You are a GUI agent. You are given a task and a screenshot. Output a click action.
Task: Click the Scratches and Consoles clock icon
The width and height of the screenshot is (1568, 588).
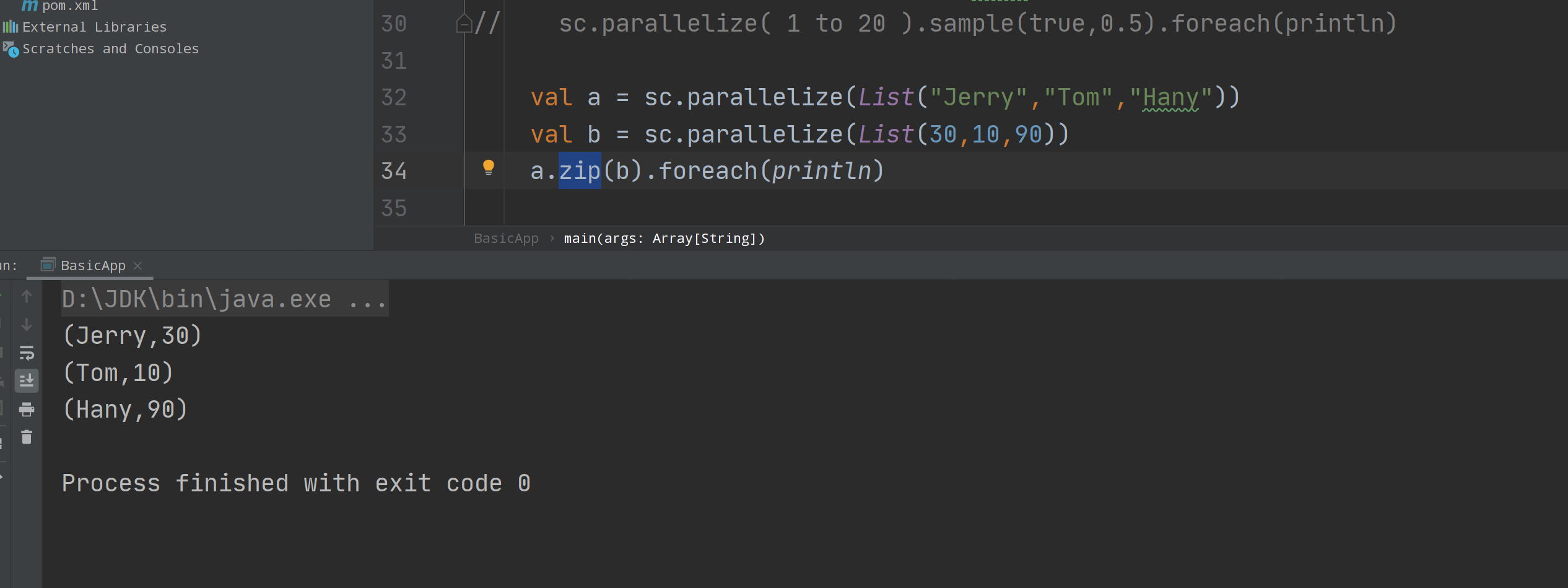(11, 49)
